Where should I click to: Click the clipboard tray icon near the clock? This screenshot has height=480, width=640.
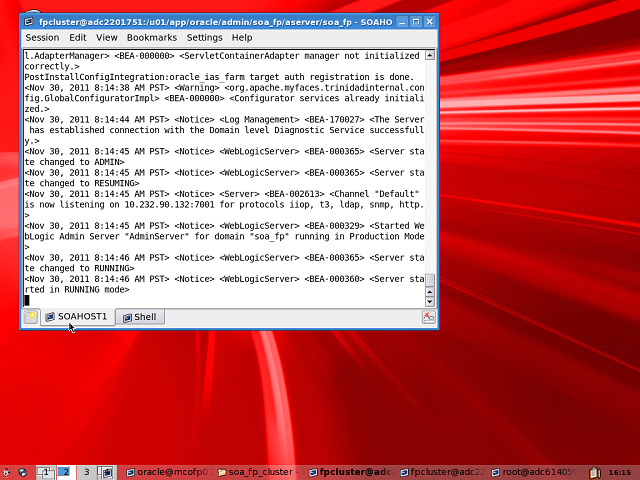pos(595,471)
